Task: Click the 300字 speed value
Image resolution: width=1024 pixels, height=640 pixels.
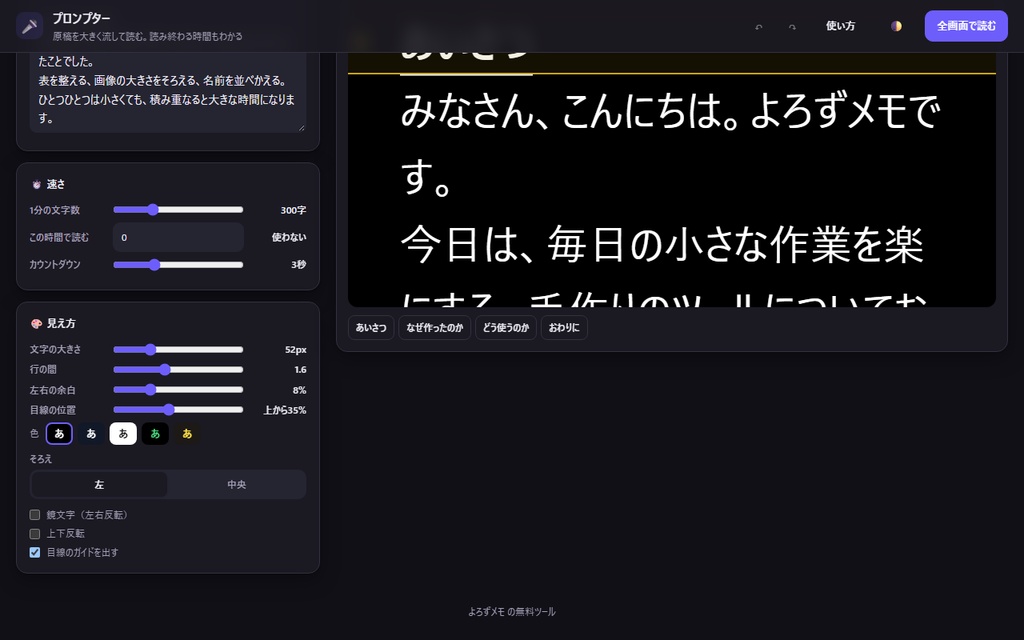Action: (x=293, y=210)
